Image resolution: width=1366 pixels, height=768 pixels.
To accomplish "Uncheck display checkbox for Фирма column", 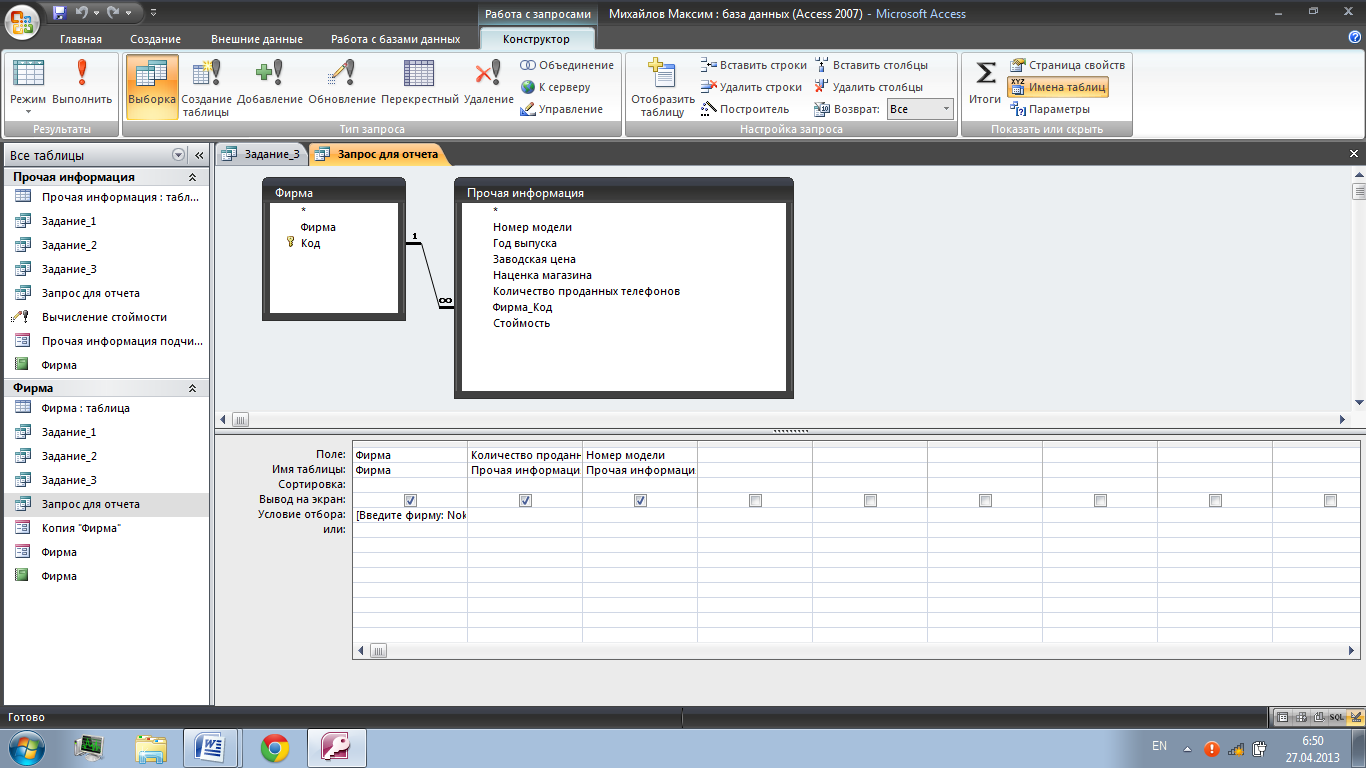I will [410, 500].
